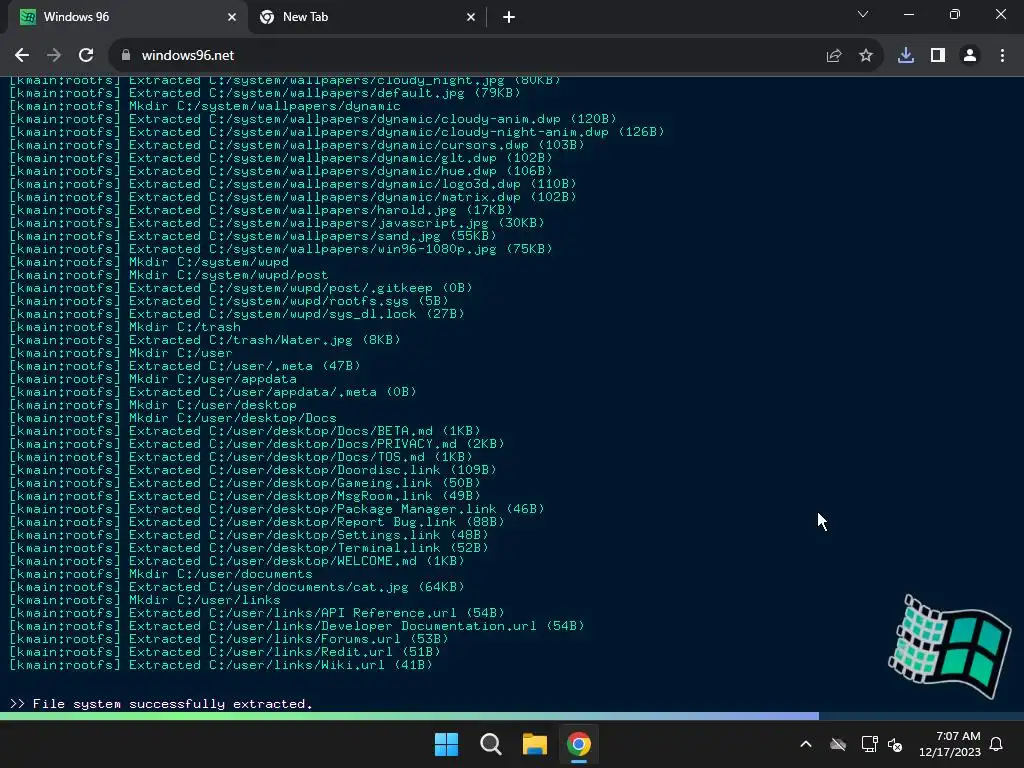Image resolution: width=1024 pixels, height=768 pixels.
Task: Share this page icon in address bar
Action: [x=834, y=56]
